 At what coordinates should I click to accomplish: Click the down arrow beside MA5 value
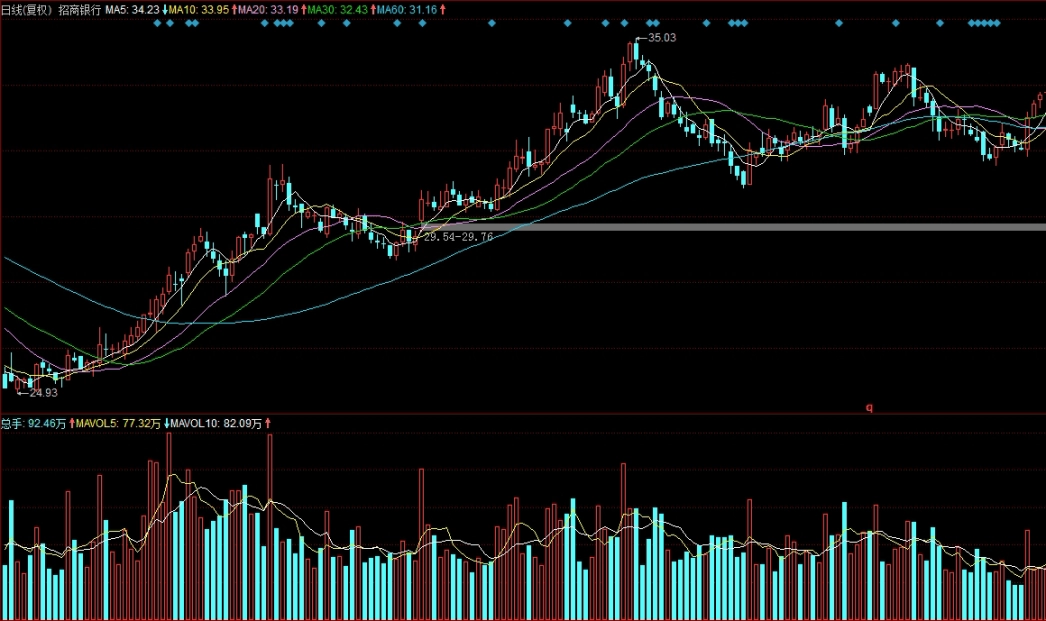point(166,8)
